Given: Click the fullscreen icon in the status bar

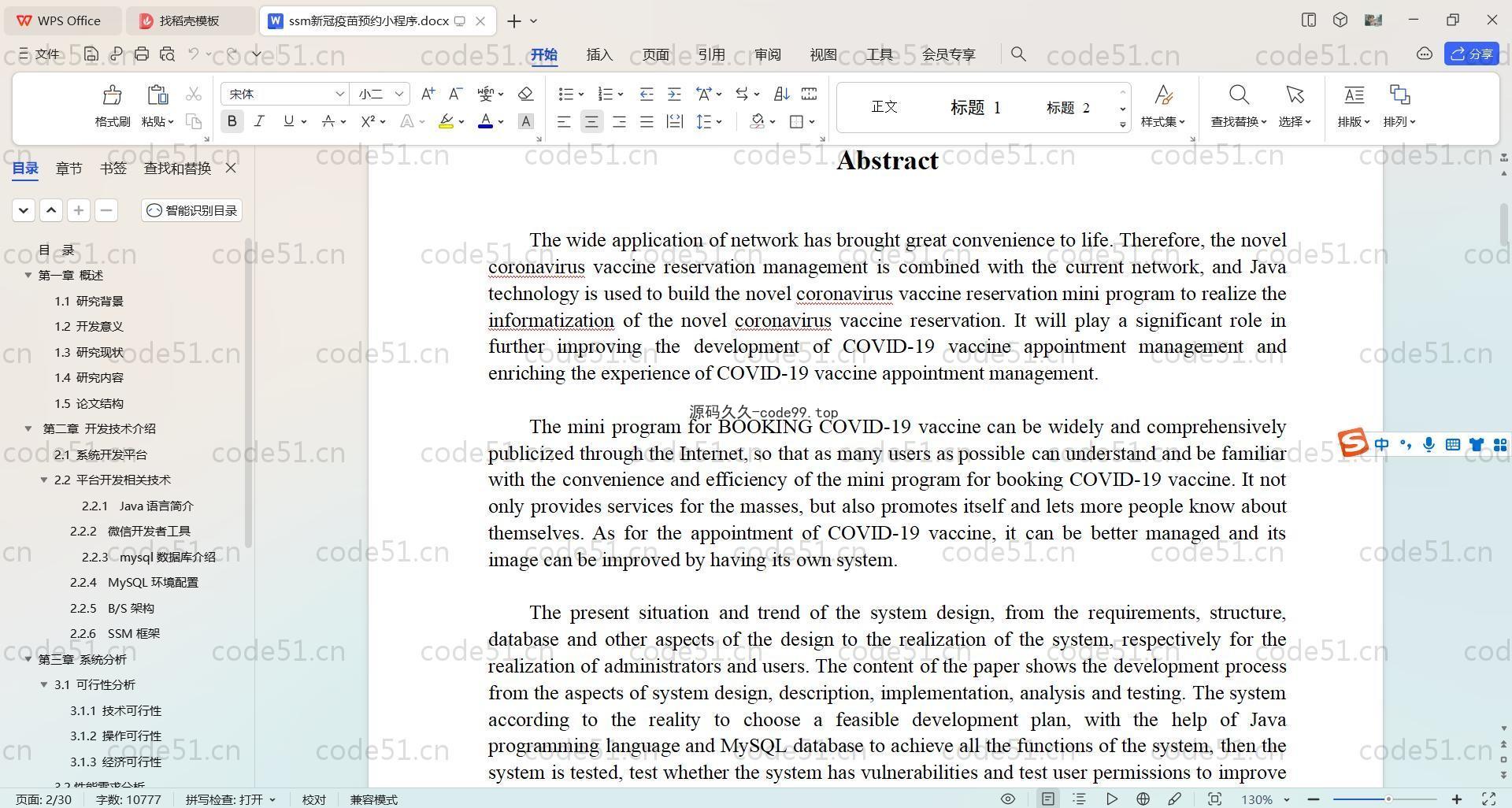Looking at the screenshot, I should click(1488, 799).
